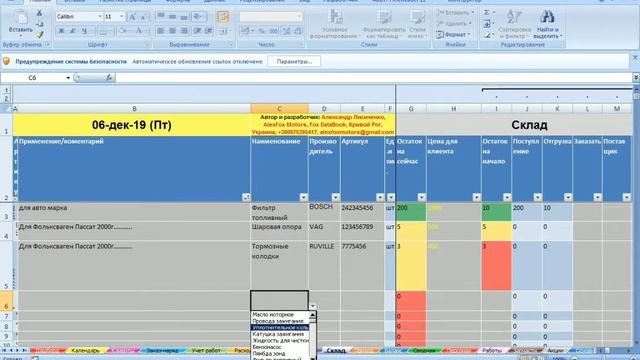This screenshot has width=640, height=360.
Task: Click the formula bar input field
Action: tap(373, 77)
